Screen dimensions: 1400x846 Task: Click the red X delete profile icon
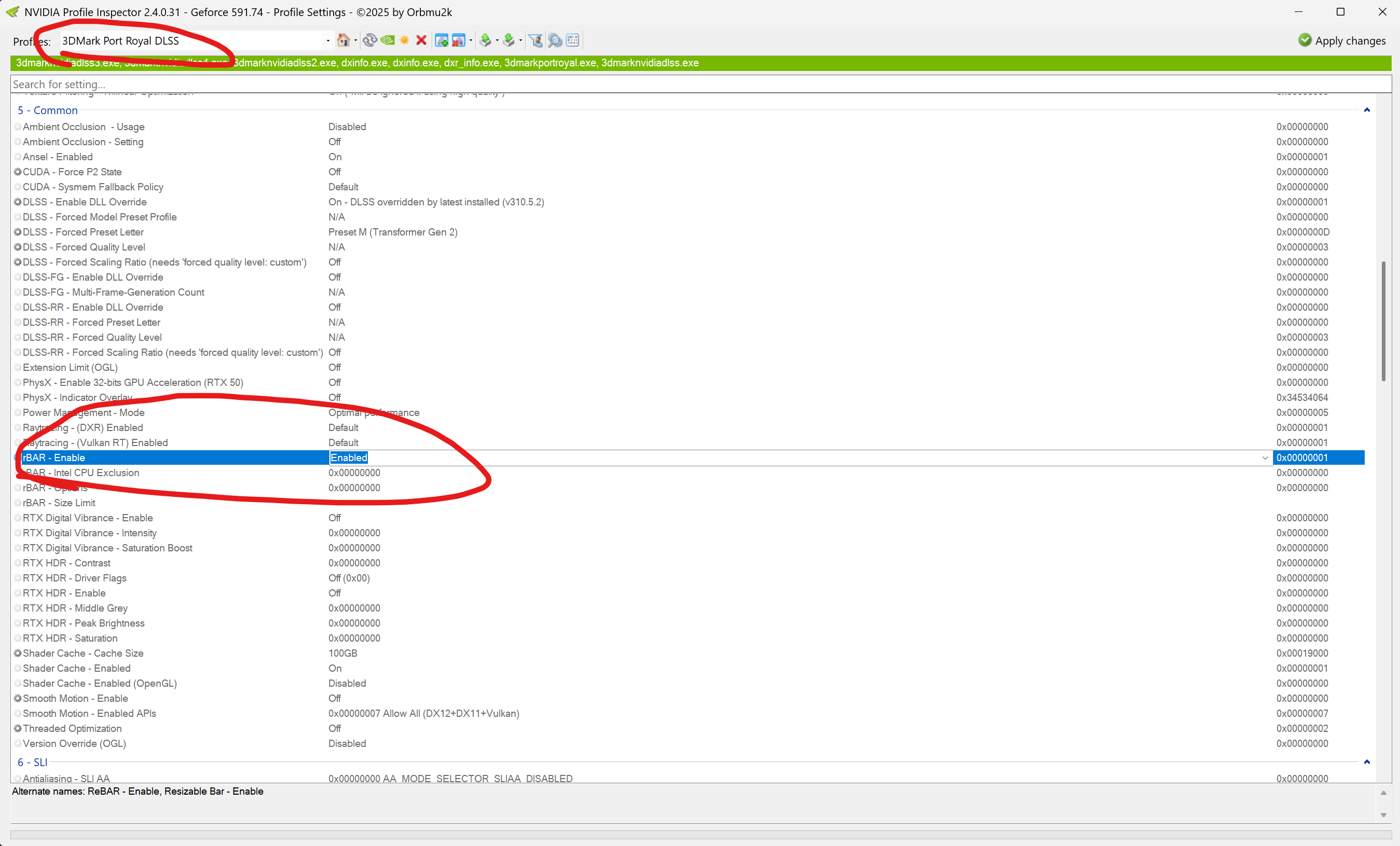(x=421, y=40)
